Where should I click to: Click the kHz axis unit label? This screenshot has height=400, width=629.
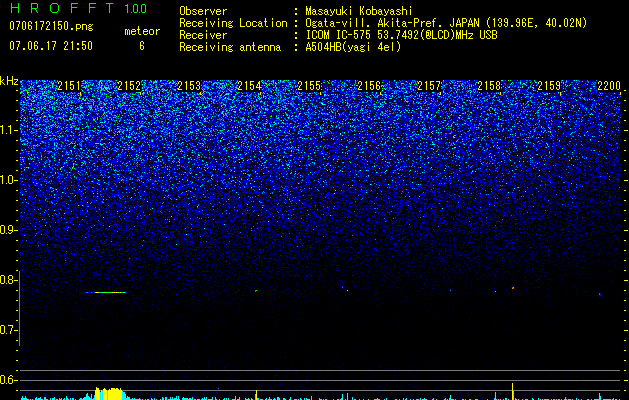point(9,81)
